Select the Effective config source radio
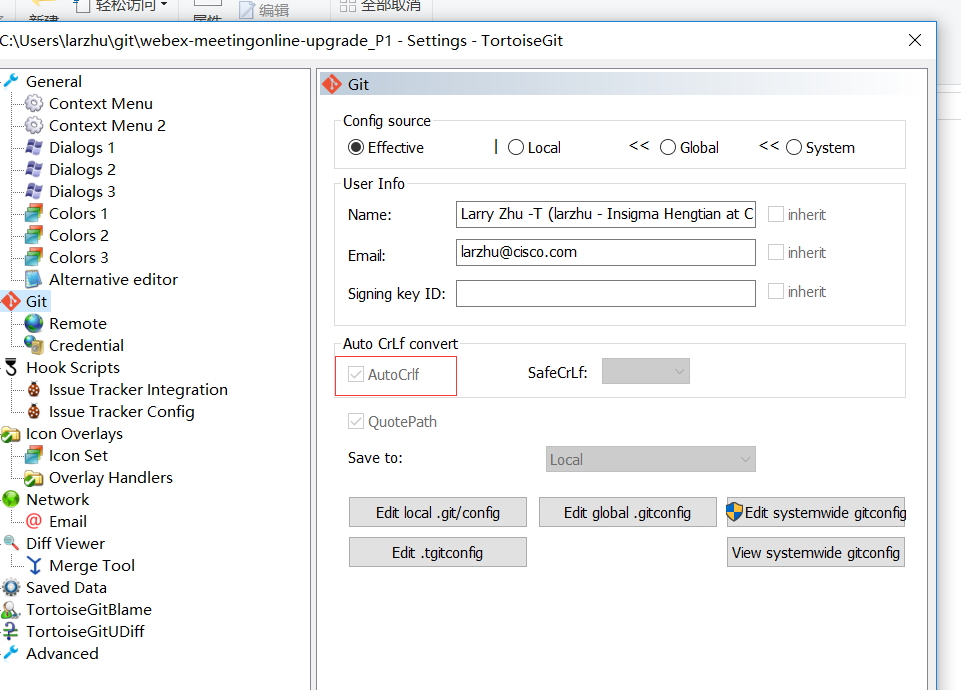Screen dimensions: 961x690 (356, 148)
